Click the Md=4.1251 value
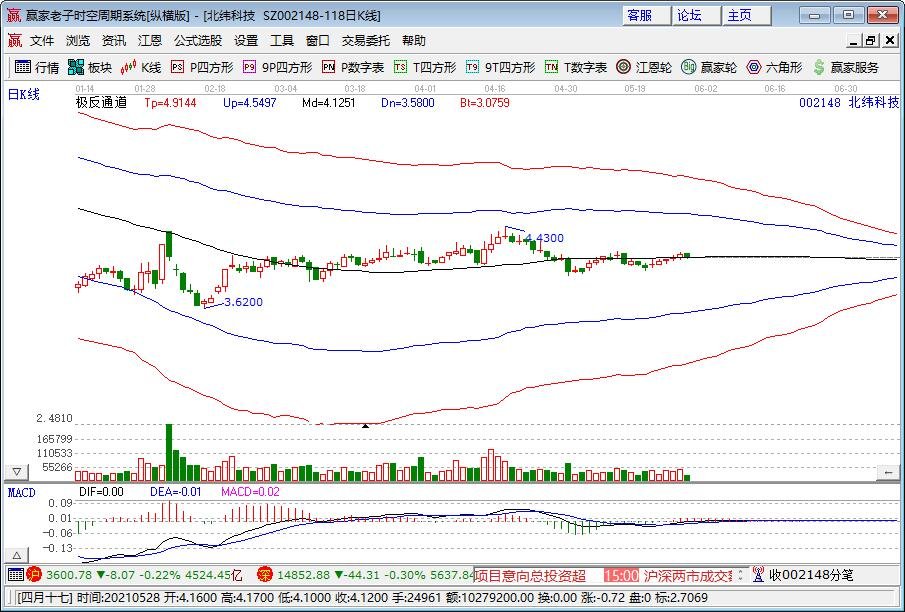Image resolution: width=905 pixels, height=612 pixels. pyautogui.click(x=328, y=103)
